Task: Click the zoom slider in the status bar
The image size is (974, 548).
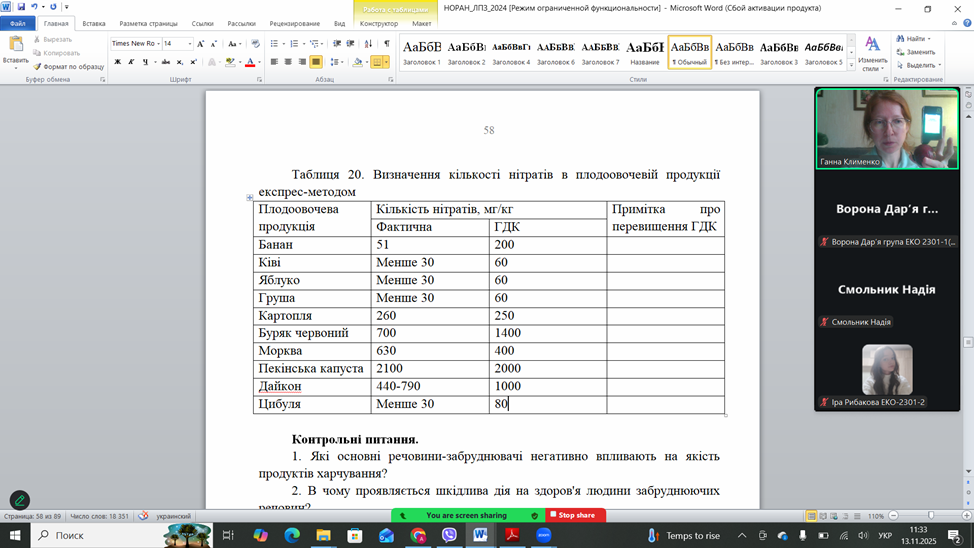Action: point(931,516)
